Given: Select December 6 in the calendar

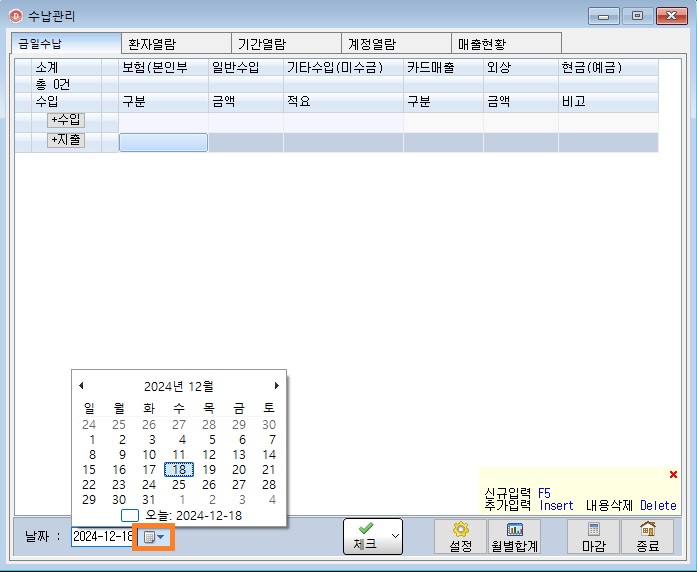Looking at the screenshot, I should point(242,440).
